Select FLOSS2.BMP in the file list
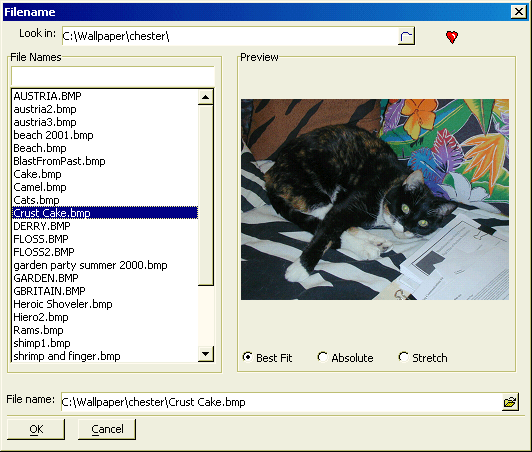 click(x=105, y=252)
